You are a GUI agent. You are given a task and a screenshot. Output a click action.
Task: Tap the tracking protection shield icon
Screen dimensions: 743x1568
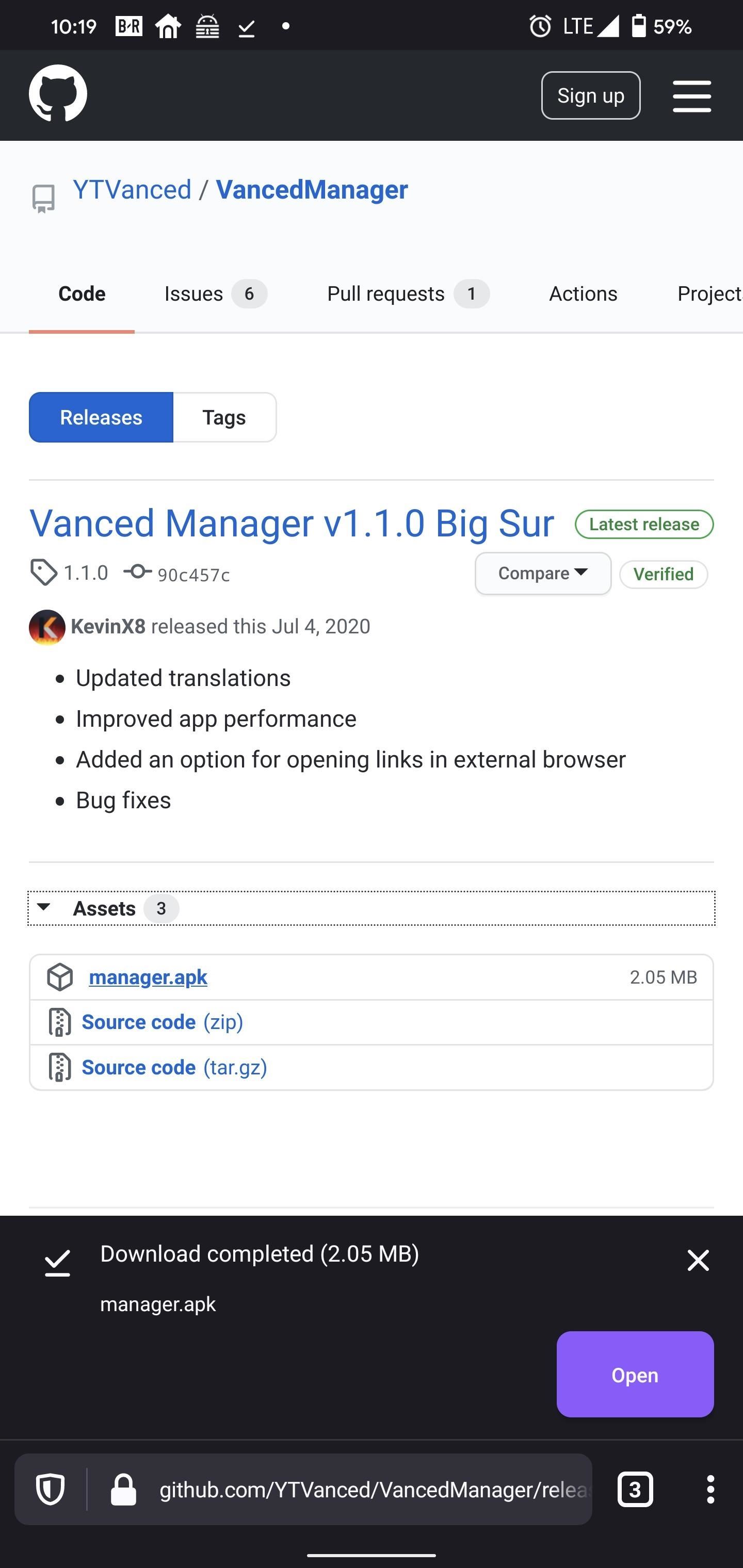(x=51, y=1490)
